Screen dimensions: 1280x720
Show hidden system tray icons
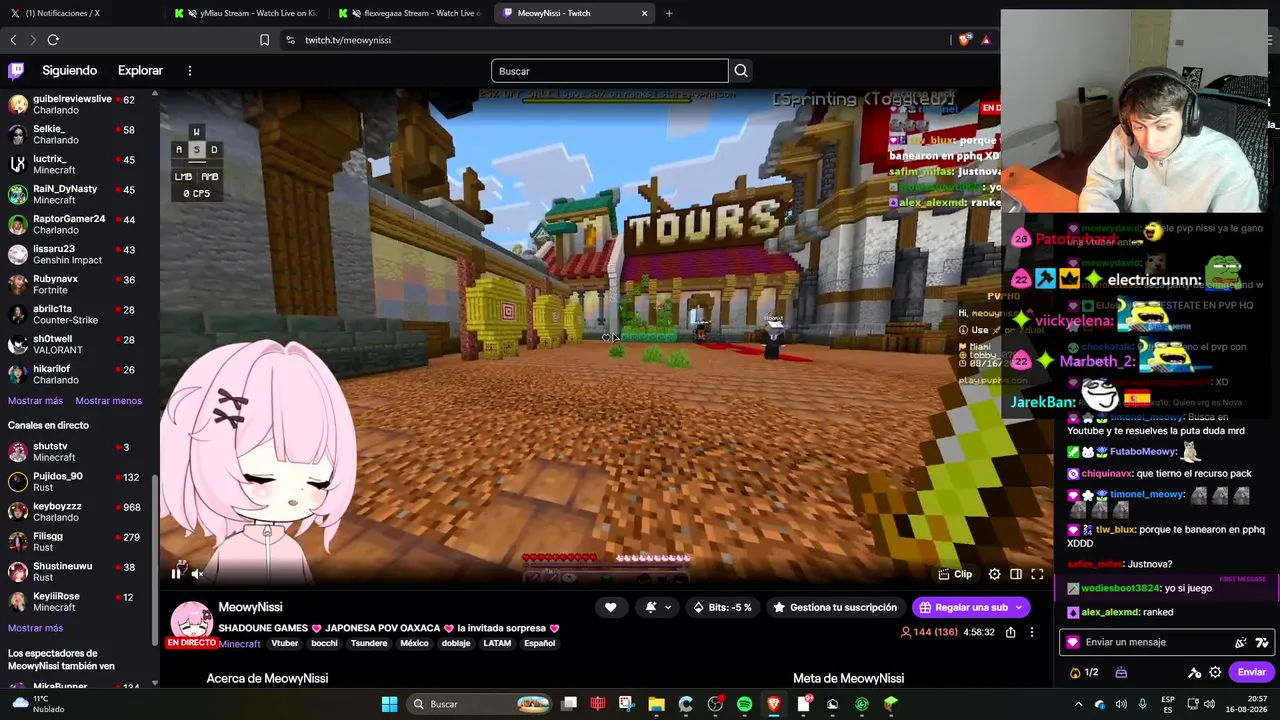coord(1078,704)
